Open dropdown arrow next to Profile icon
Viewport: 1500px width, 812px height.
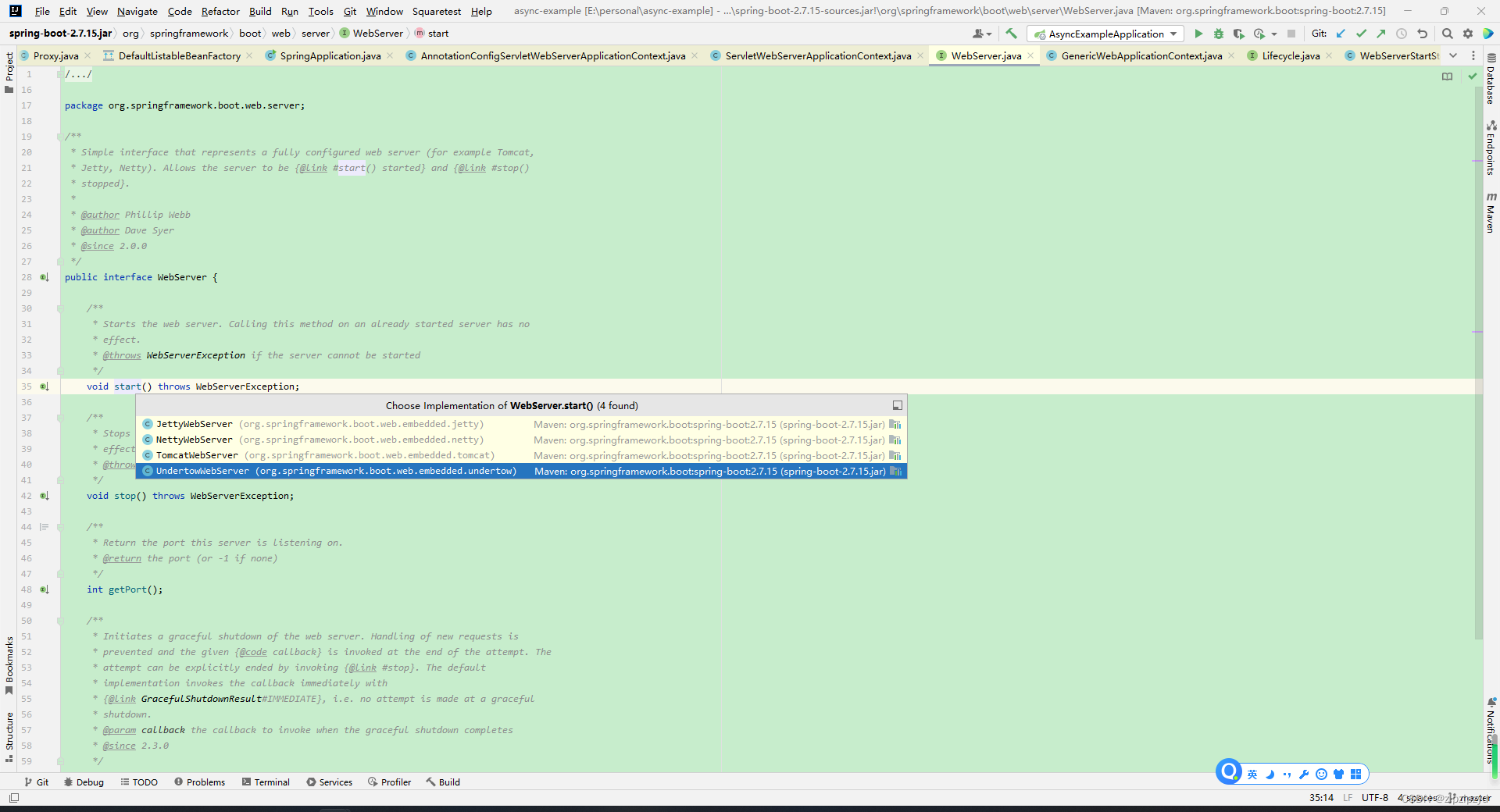tap(1274, 34)
